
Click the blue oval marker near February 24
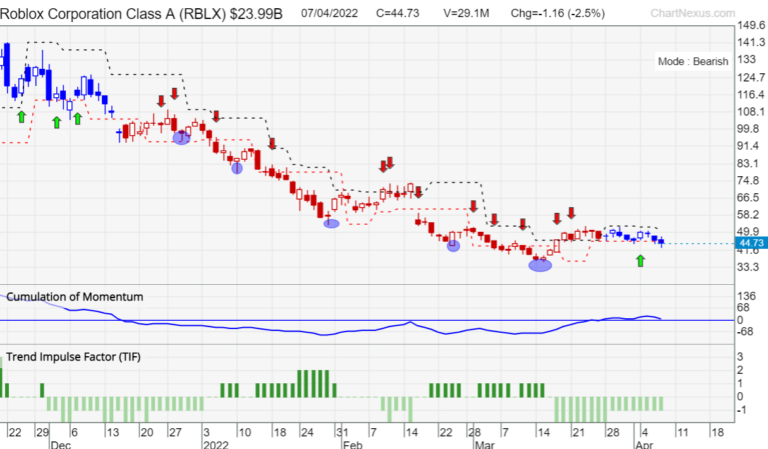click(x=453, y=246)
